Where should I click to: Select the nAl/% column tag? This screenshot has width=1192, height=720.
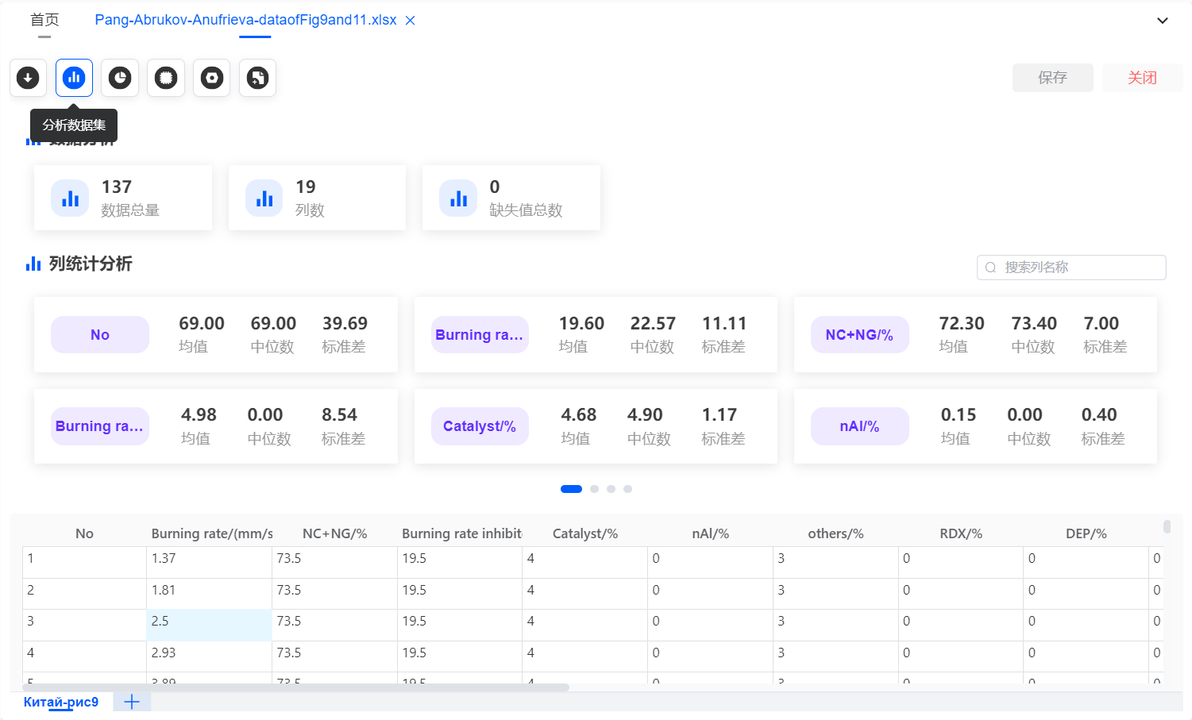tap(860, 426)
